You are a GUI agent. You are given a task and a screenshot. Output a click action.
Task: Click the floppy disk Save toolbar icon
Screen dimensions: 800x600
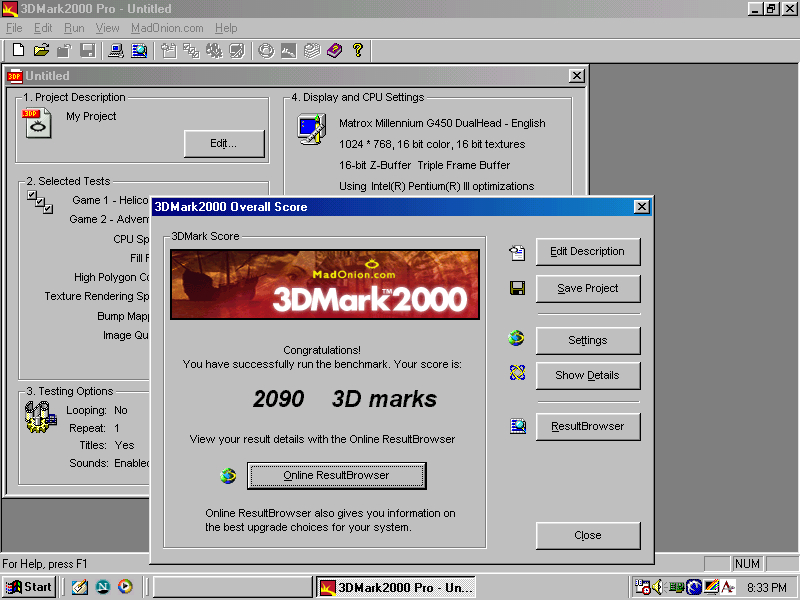pos(88,50)
